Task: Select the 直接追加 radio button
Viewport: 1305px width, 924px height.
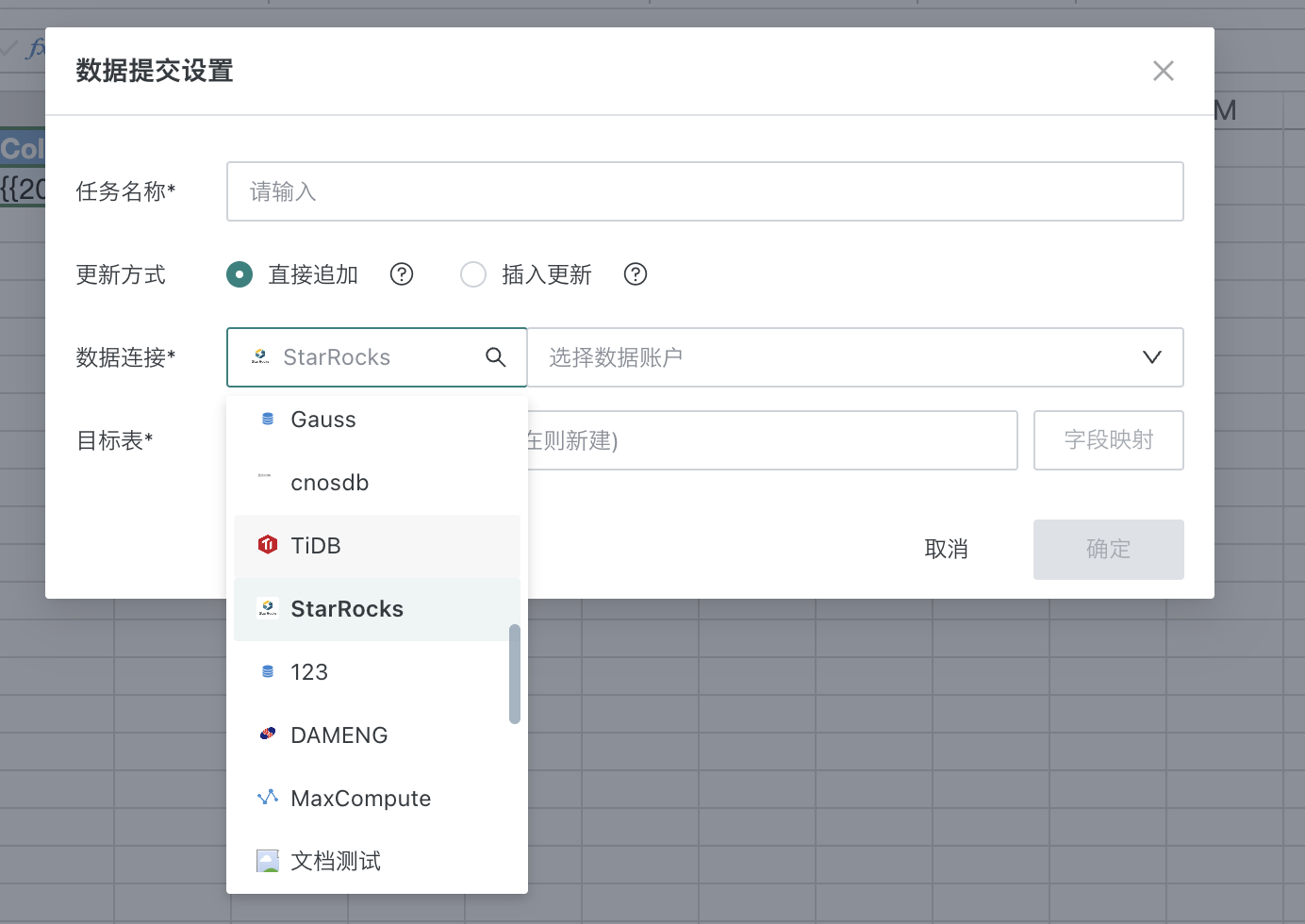Action: (x=240, y=274)
